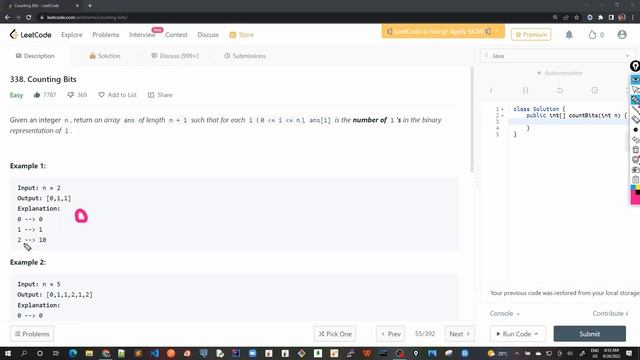The image size is (640, 360).
Task: Open the Store link in navigation
Action: (242, 35)
